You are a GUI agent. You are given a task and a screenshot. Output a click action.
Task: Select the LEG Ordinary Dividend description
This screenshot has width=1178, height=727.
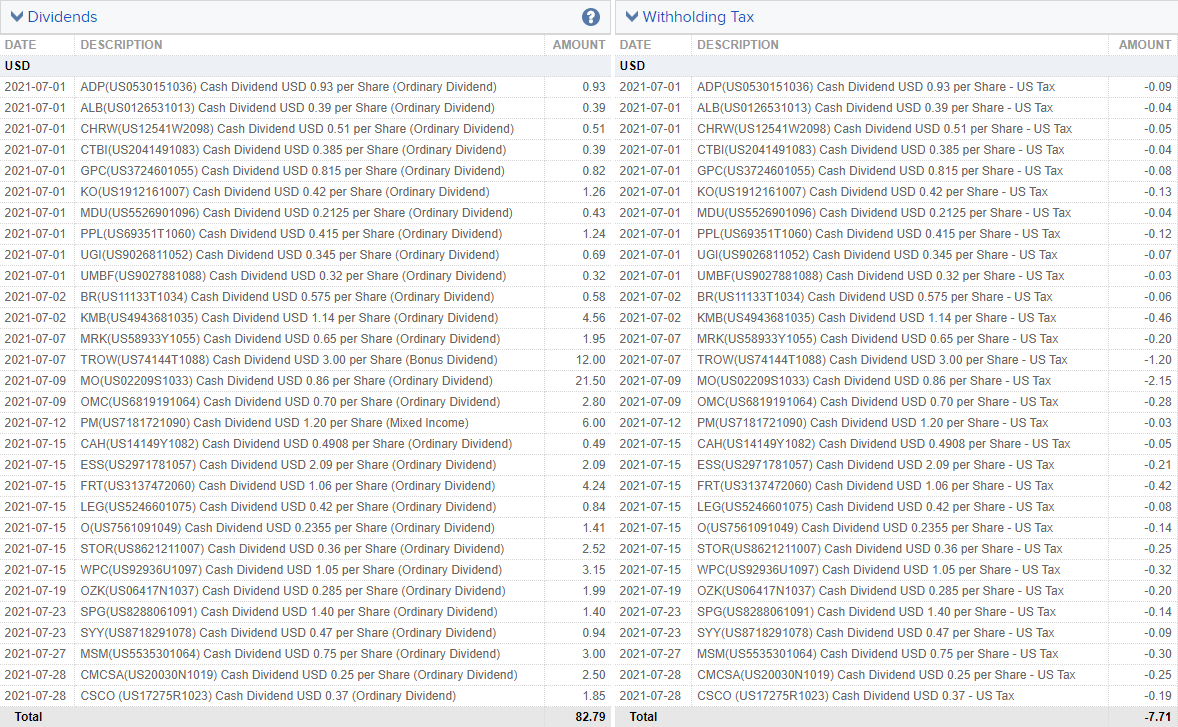(x=288, y=508)
